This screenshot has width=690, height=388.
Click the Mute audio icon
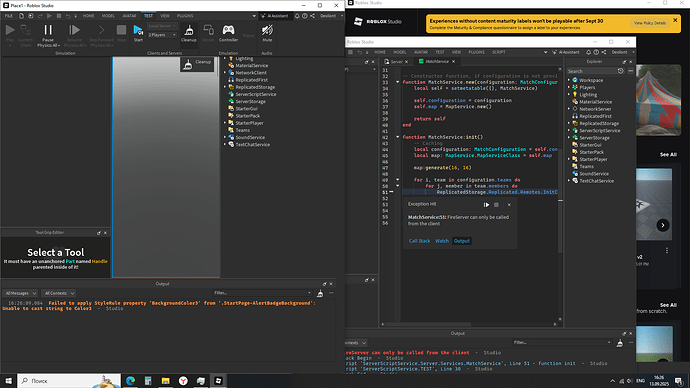pos(267,33)
